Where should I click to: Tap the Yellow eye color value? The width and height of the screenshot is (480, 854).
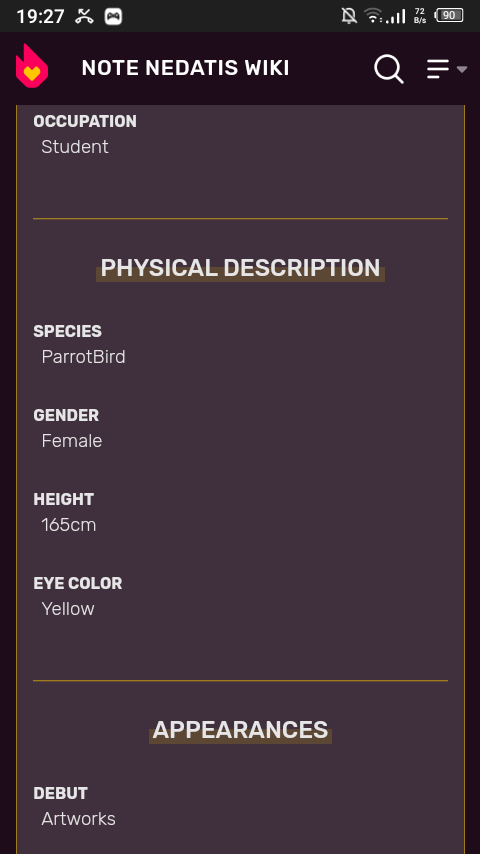tap(68, 608)
